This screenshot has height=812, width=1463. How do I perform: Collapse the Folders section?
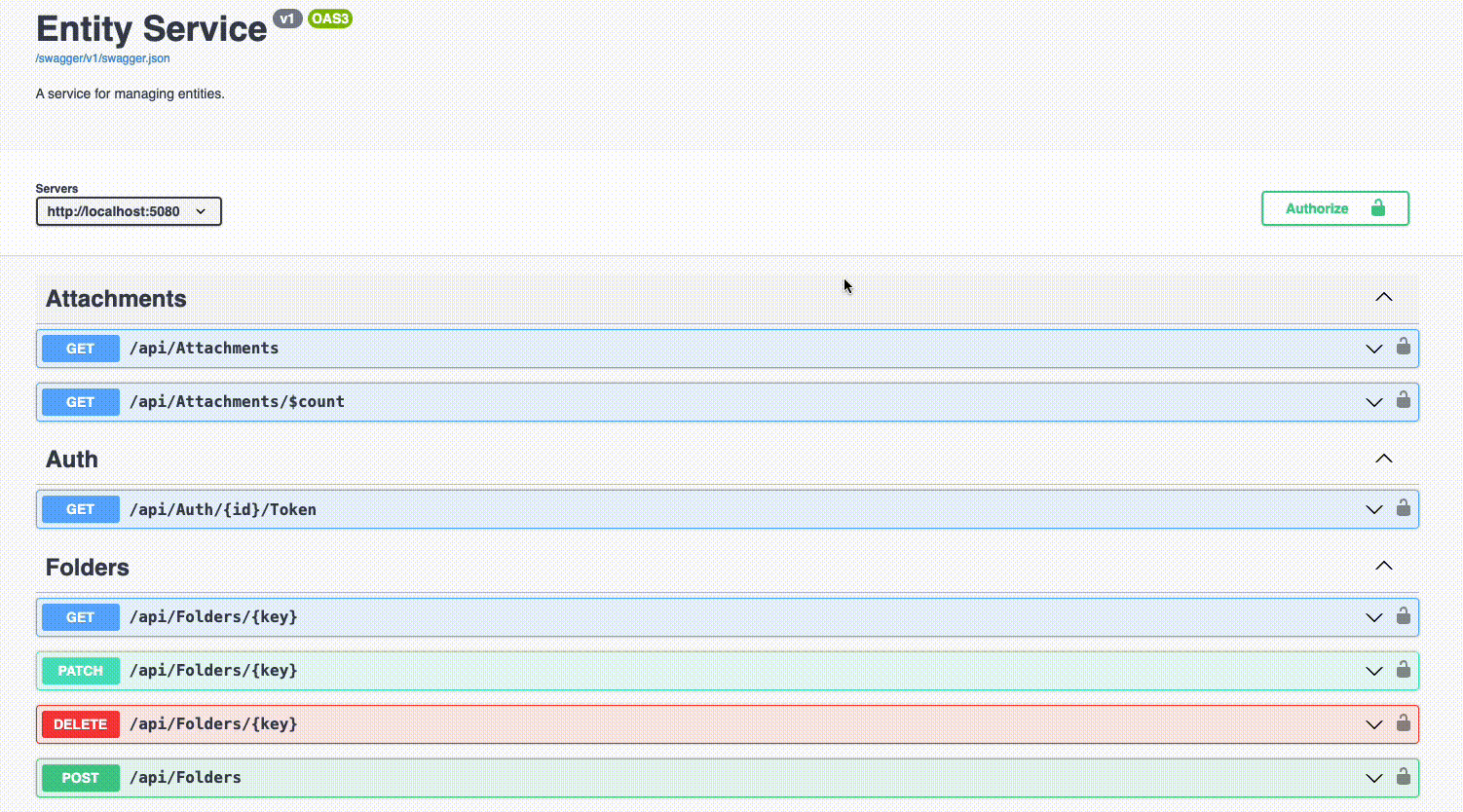[x=1383, y=567]
